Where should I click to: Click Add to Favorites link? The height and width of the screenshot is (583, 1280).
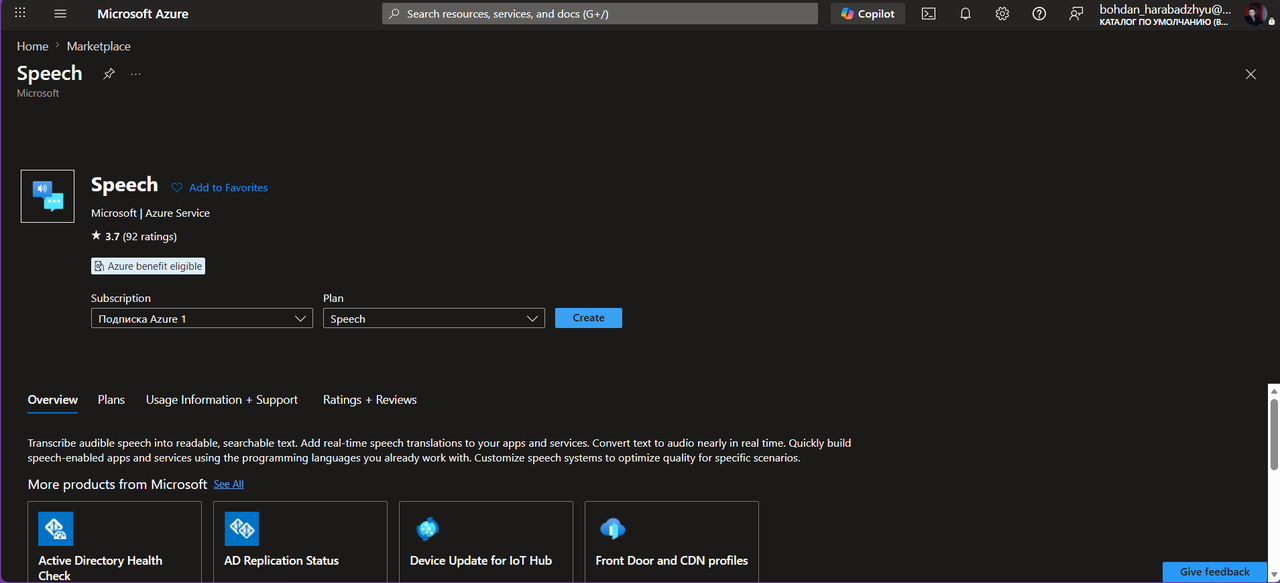coord(228,188)
